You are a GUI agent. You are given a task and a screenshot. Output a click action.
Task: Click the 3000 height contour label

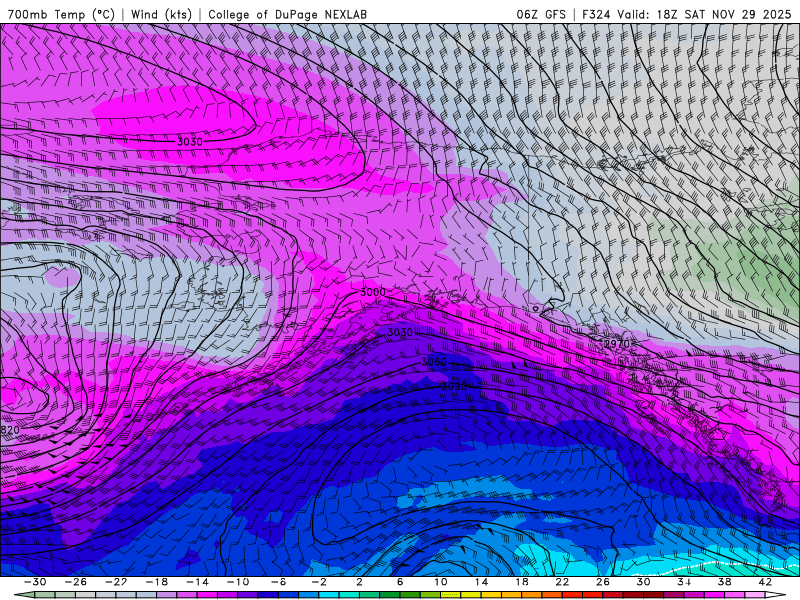(373, 292)
